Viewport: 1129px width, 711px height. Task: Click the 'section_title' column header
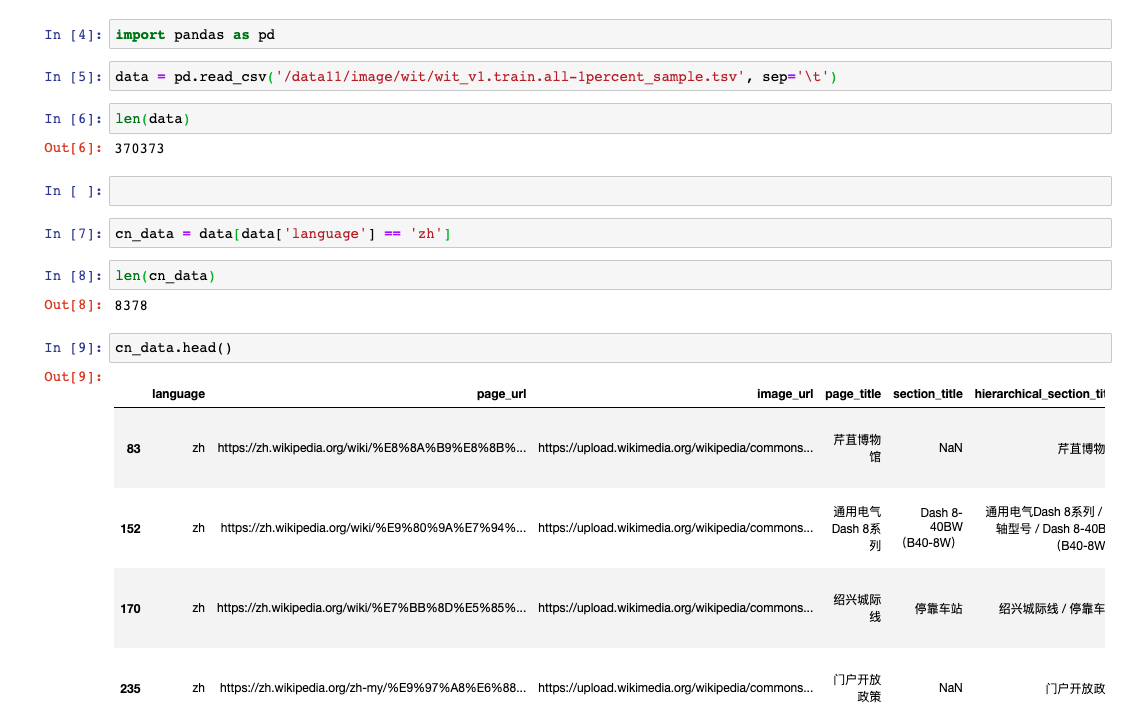coord(927,394)
